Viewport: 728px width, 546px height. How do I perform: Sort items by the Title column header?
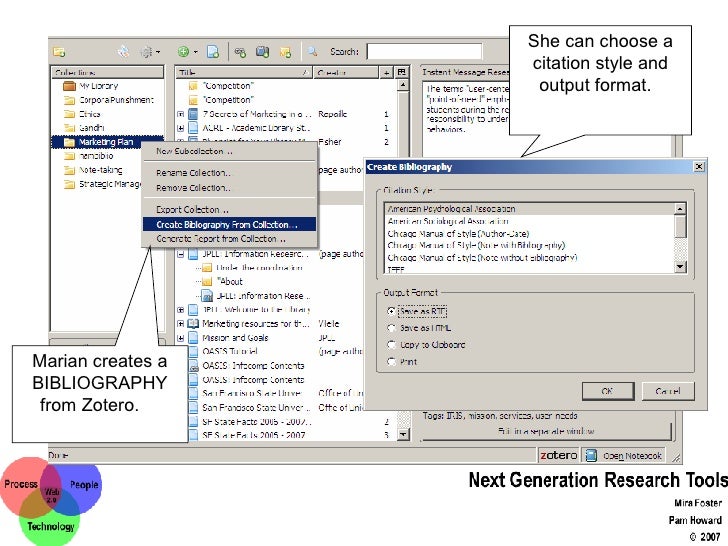pos(243,72)
